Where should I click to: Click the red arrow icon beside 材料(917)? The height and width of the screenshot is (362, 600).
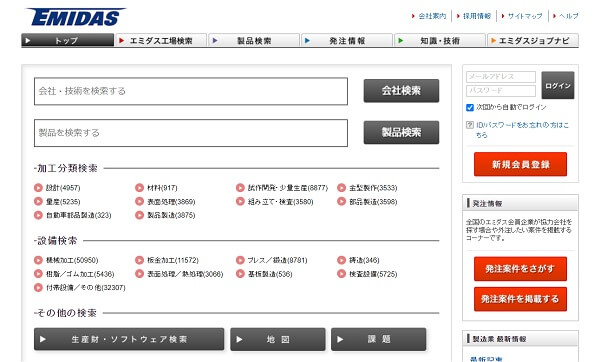[x=139, y=188]
